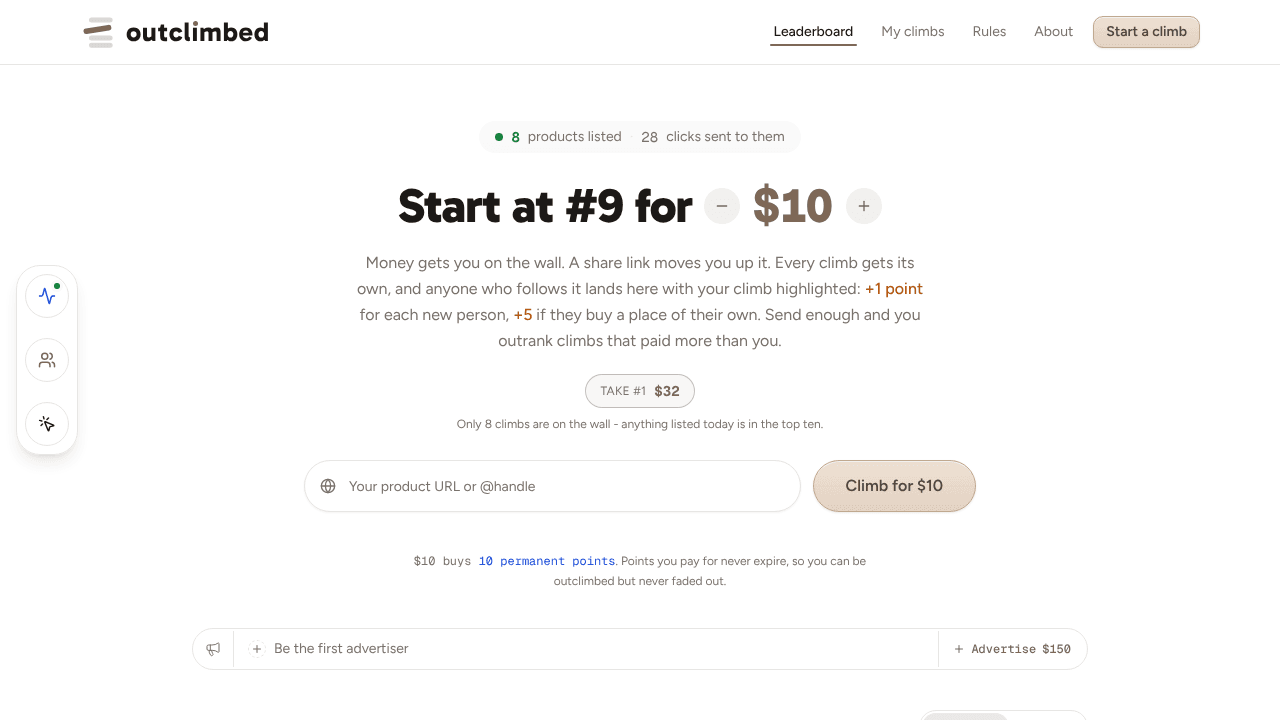
Task: Click the globe icon in URL field
Action: pyautogui.click(x=328, y=486)
